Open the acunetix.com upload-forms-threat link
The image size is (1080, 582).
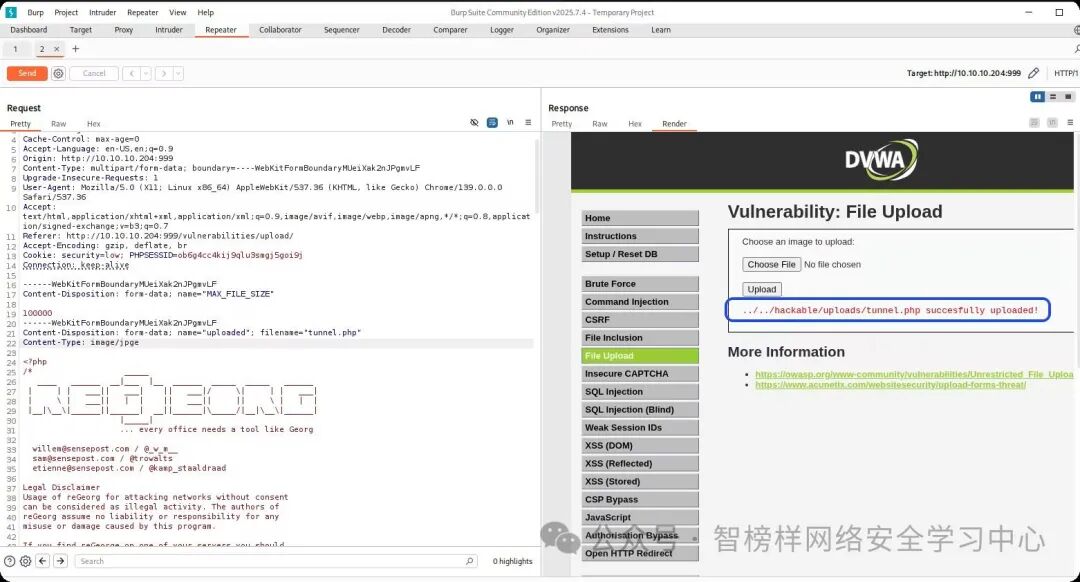891,384
